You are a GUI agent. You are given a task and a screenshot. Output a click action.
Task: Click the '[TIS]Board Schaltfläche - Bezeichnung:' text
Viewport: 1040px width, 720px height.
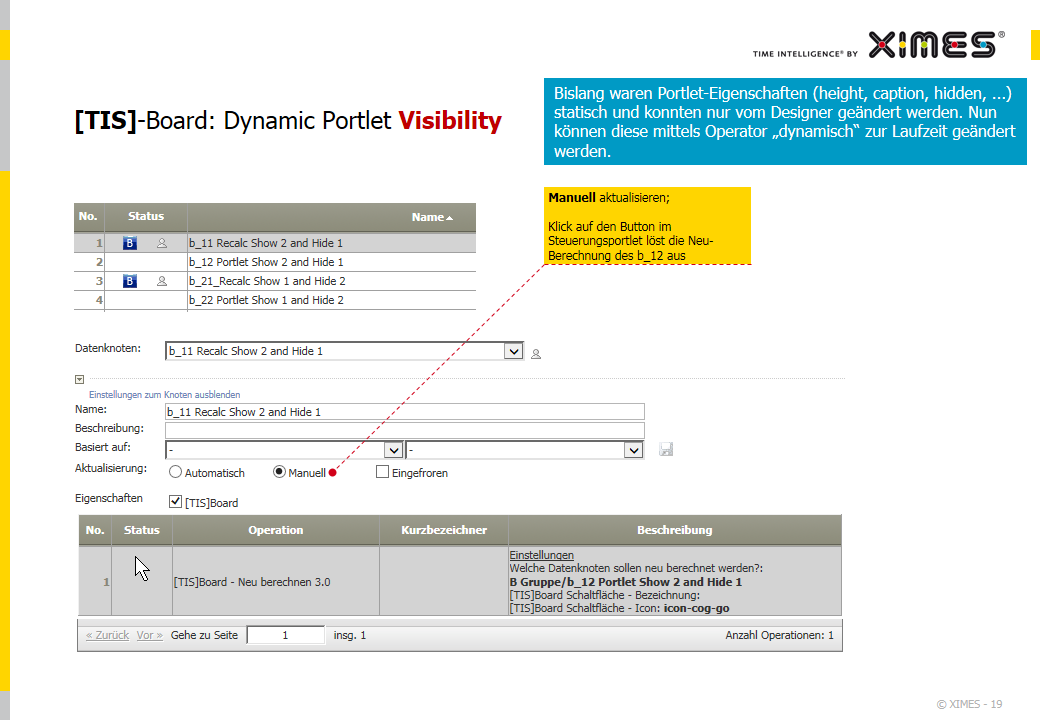(x=604, y=595)
